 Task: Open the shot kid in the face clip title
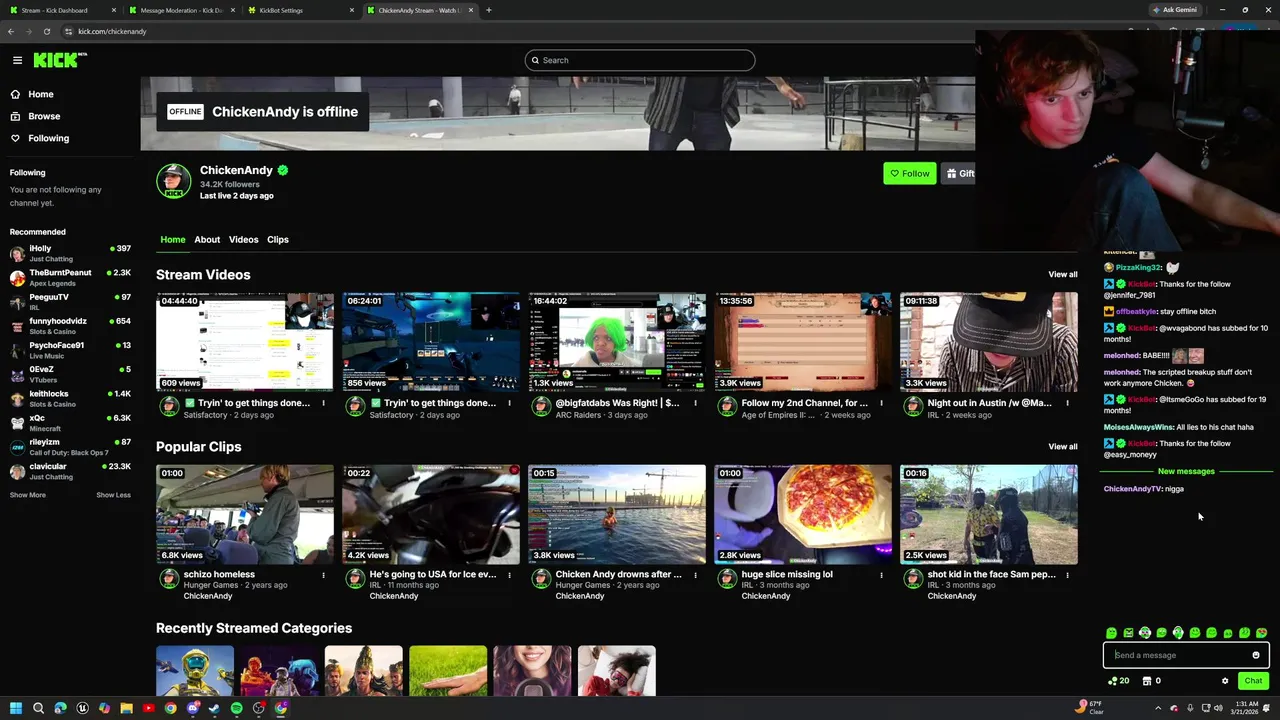991,574
